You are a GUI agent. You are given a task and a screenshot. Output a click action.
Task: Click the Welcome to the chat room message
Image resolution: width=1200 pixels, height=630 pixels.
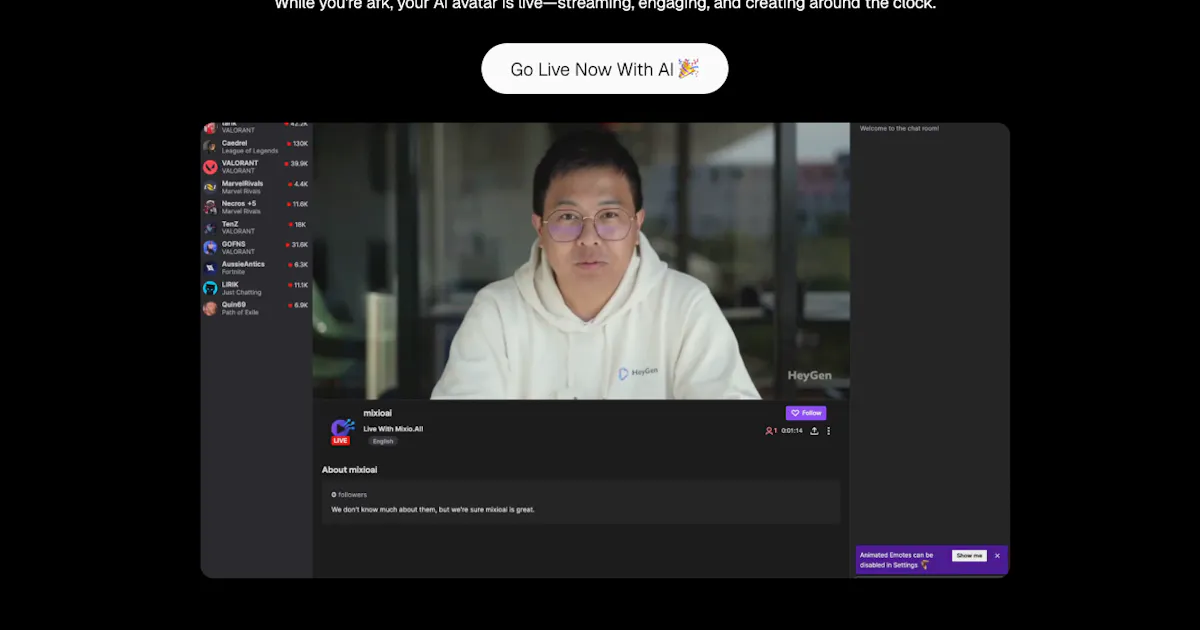899,128
